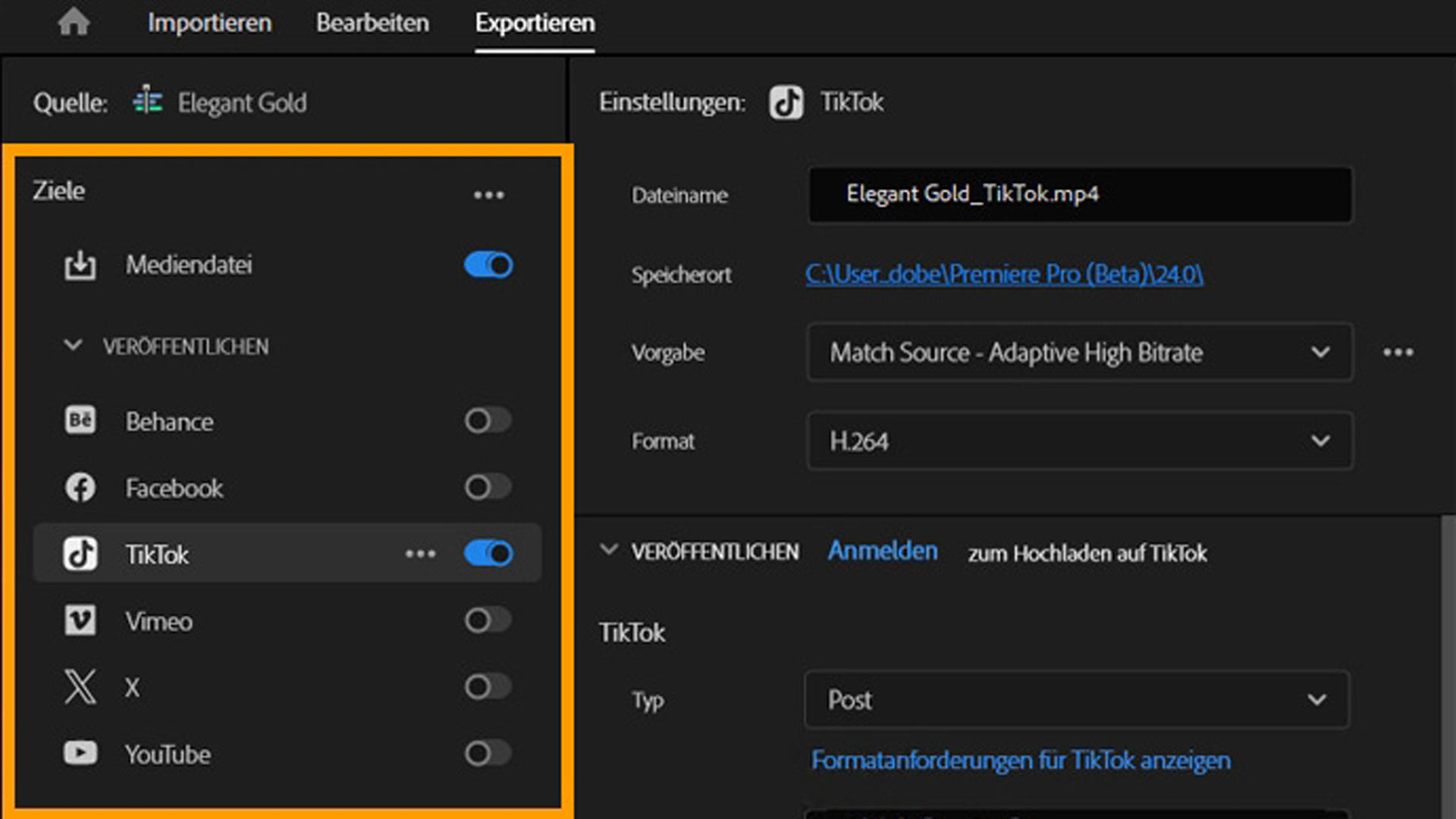Click the YouTube play icon
Viewport: 1456px width, 819px height.
pyautogui.click(x=80, y=753)
